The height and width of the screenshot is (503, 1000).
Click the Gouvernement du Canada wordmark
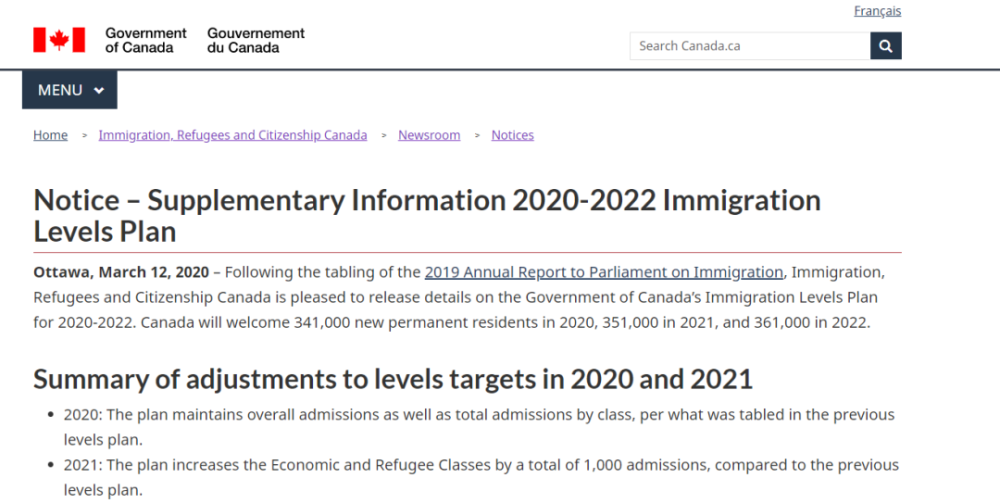pos(256,40)
